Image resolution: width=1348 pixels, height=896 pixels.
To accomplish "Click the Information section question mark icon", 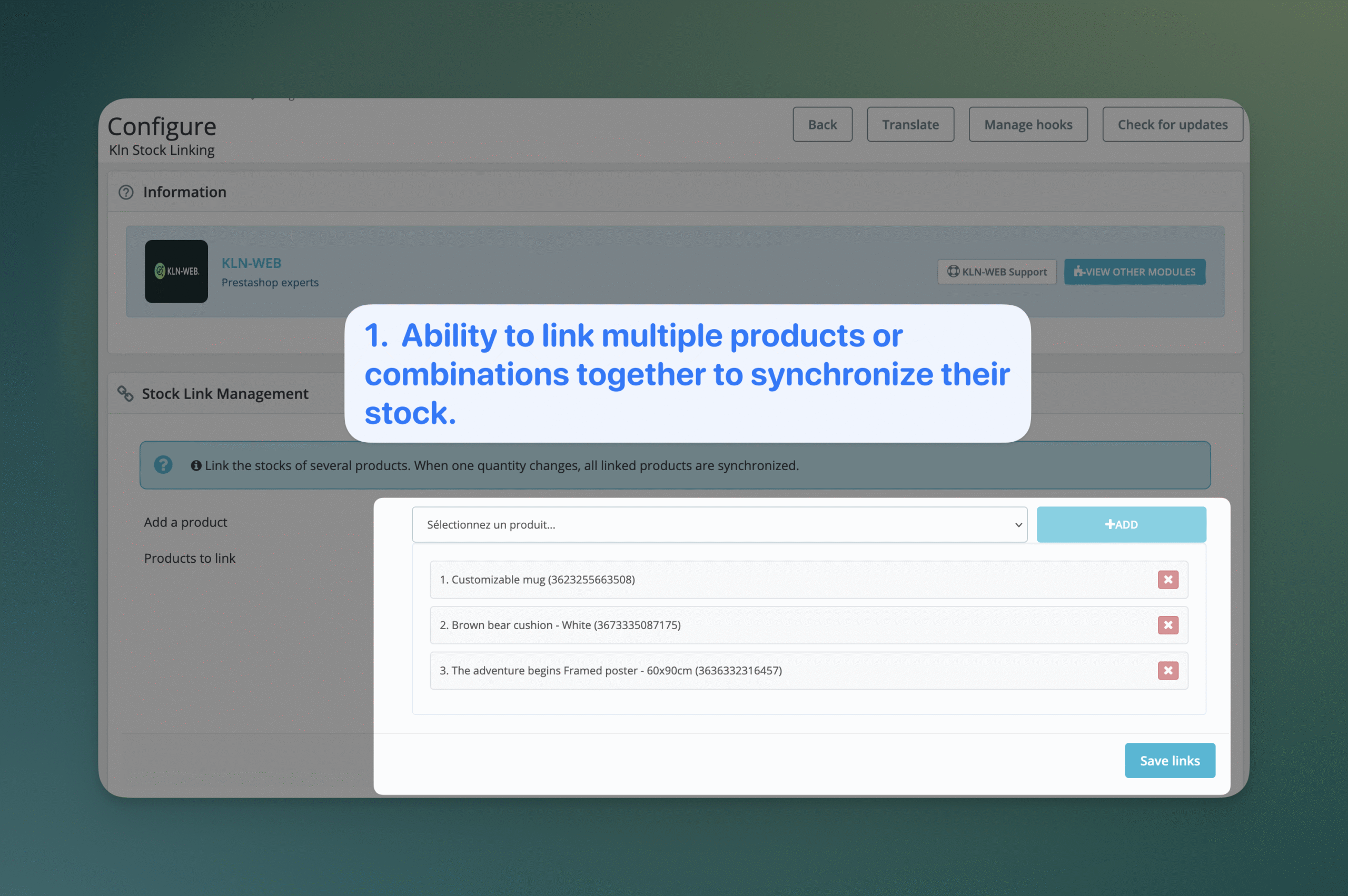I will coord(126,192).
